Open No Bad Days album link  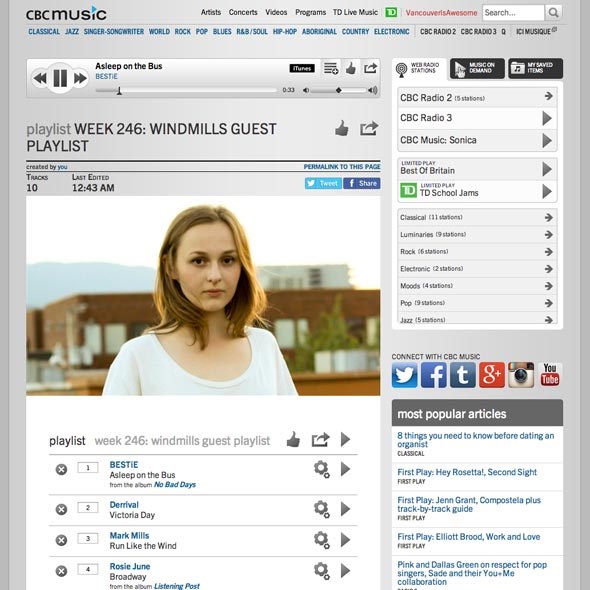(x=175, y=485)
